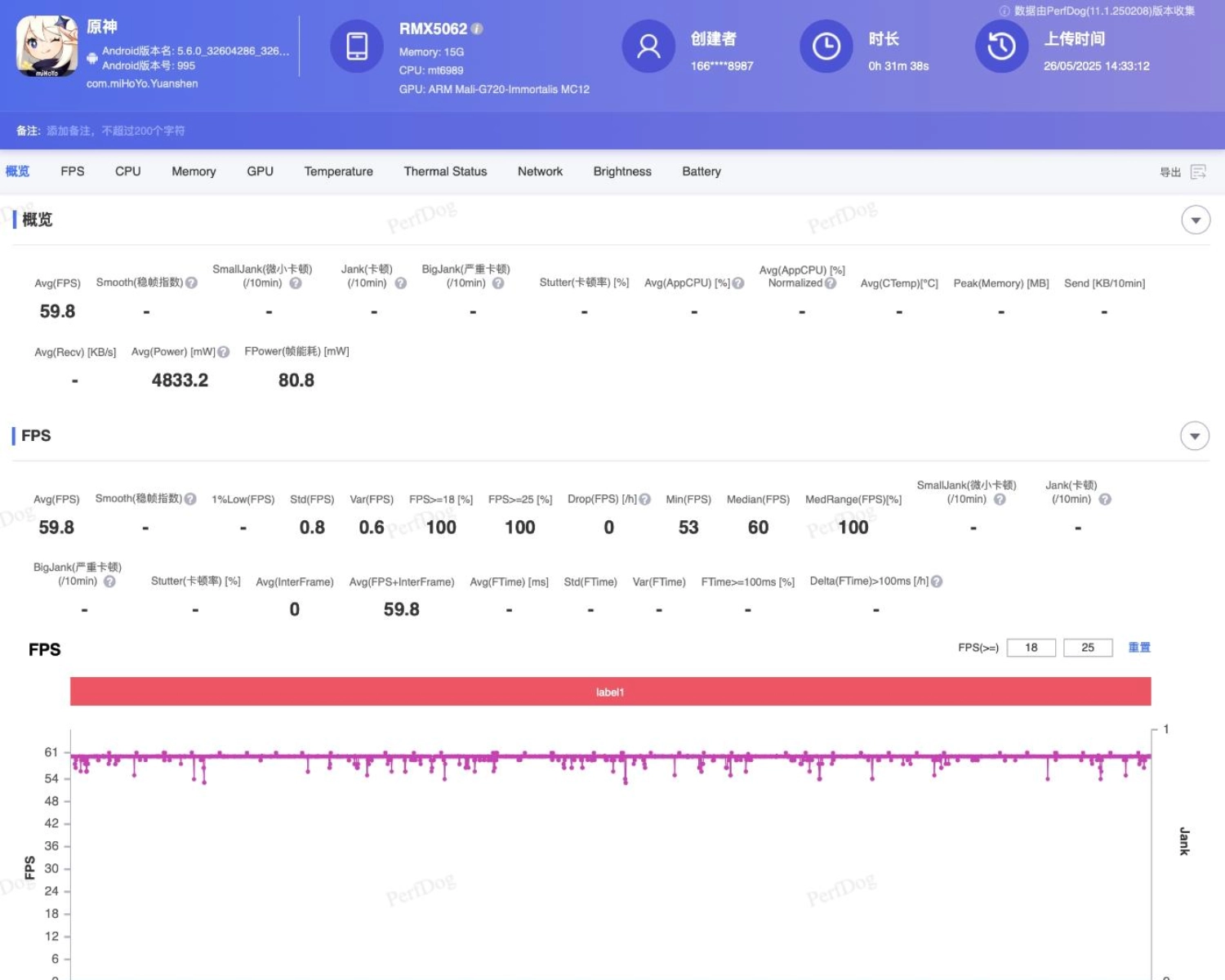Image resolution: width=1225 pixels, height=980 pixels.
Task: Click the Min(FPS) value 53
Action: pyautogui.click(x=688, y=528)
